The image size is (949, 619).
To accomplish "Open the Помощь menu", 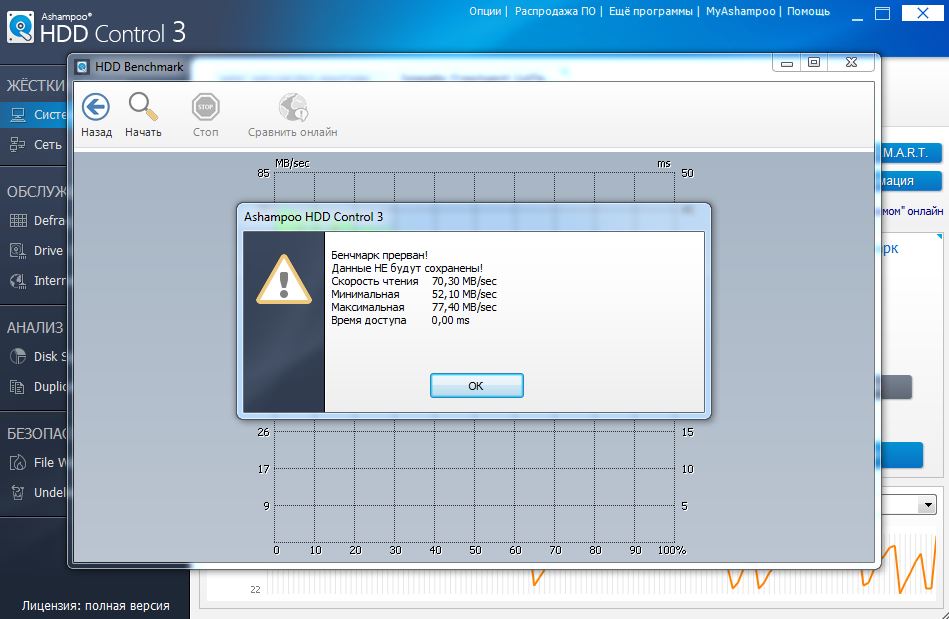I will tap(808, 11).
